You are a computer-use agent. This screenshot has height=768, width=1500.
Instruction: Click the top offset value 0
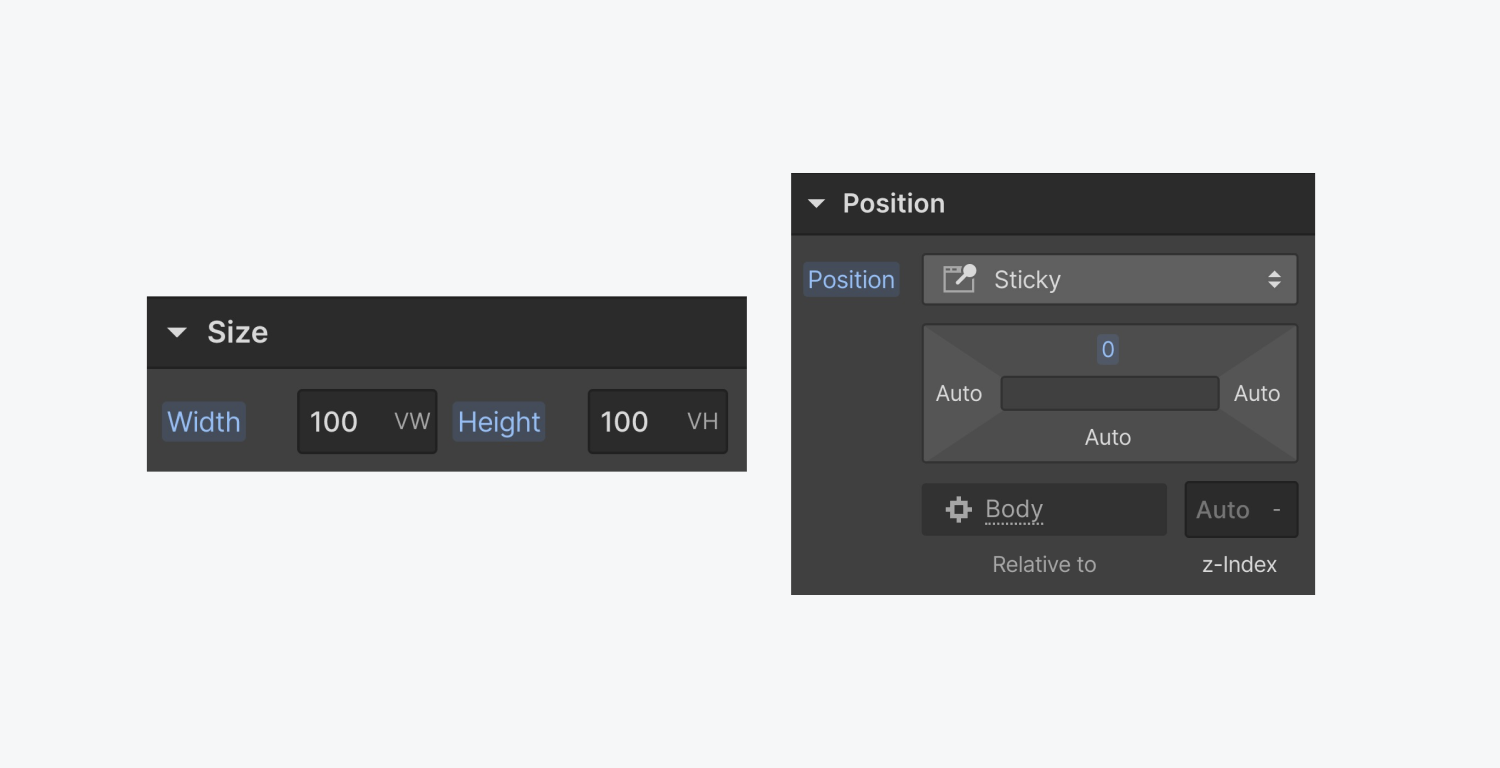tap(1108, 350)
